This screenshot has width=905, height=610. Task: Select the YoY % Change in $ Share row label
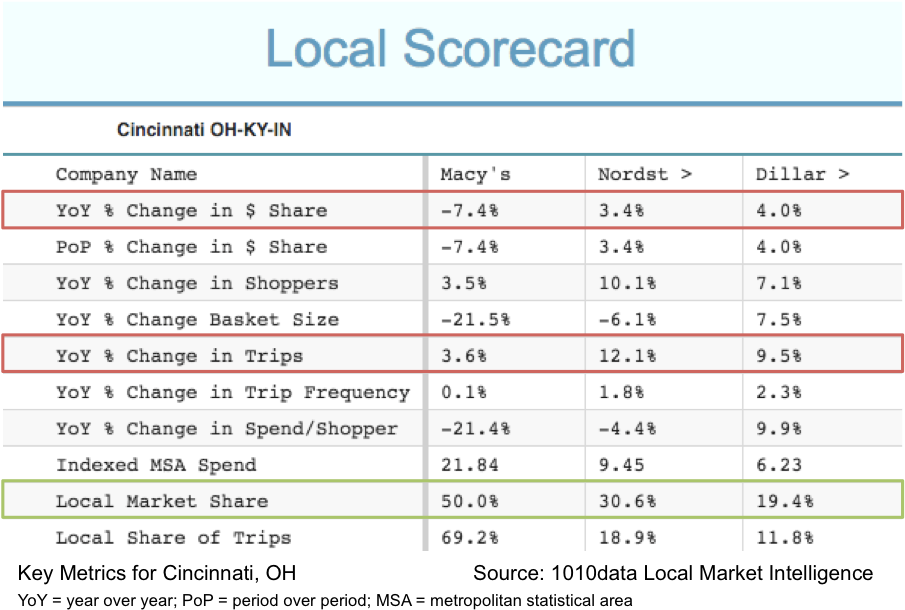(191, 211)
